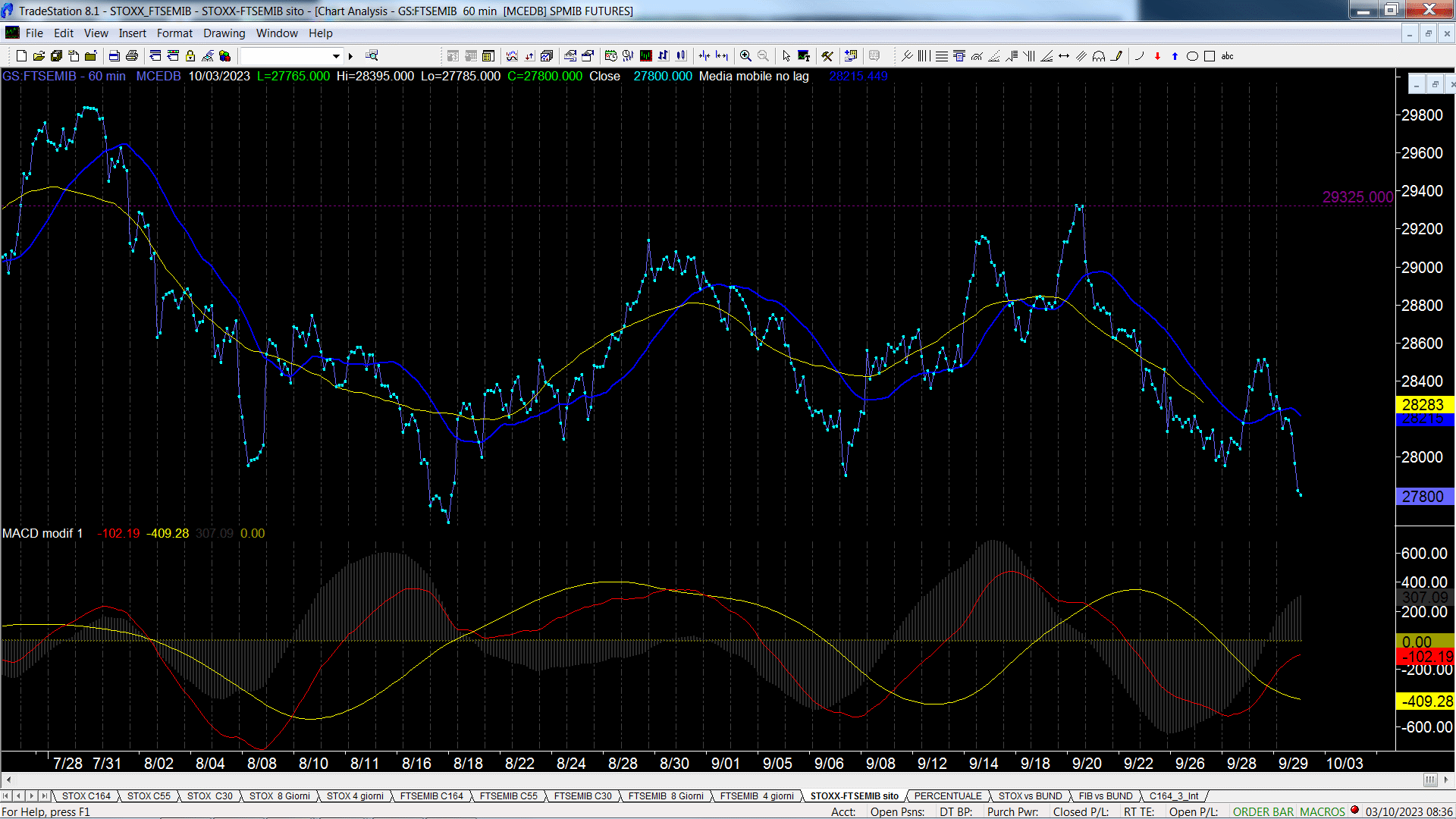The height and width of the screenshot is (819, 1456).
Task: Select the rectangle drawing tool
Action: pos(1210,56)
